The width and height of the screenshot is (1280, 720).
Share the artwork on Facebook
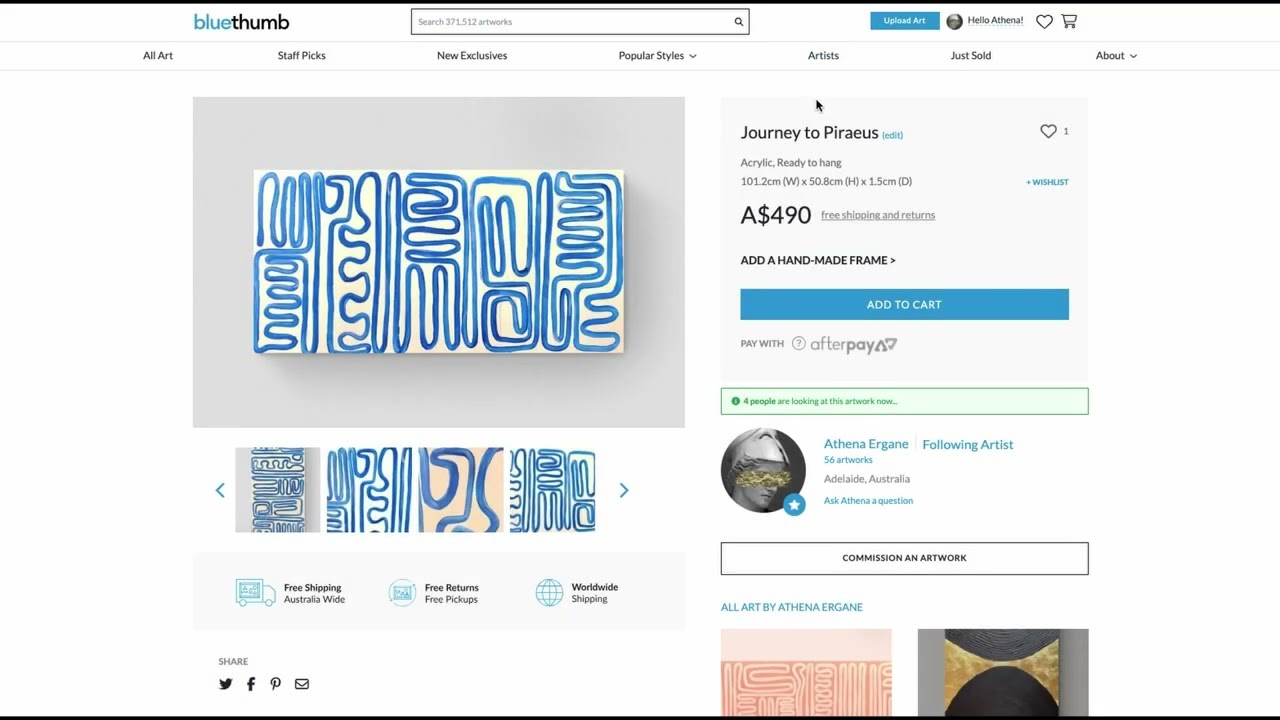tap(251, 684)
